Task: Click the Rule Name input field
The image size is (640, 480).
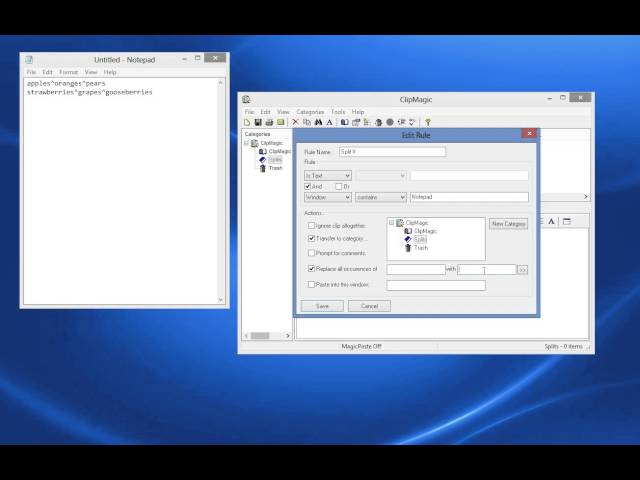Action: (x=392, y=152)
